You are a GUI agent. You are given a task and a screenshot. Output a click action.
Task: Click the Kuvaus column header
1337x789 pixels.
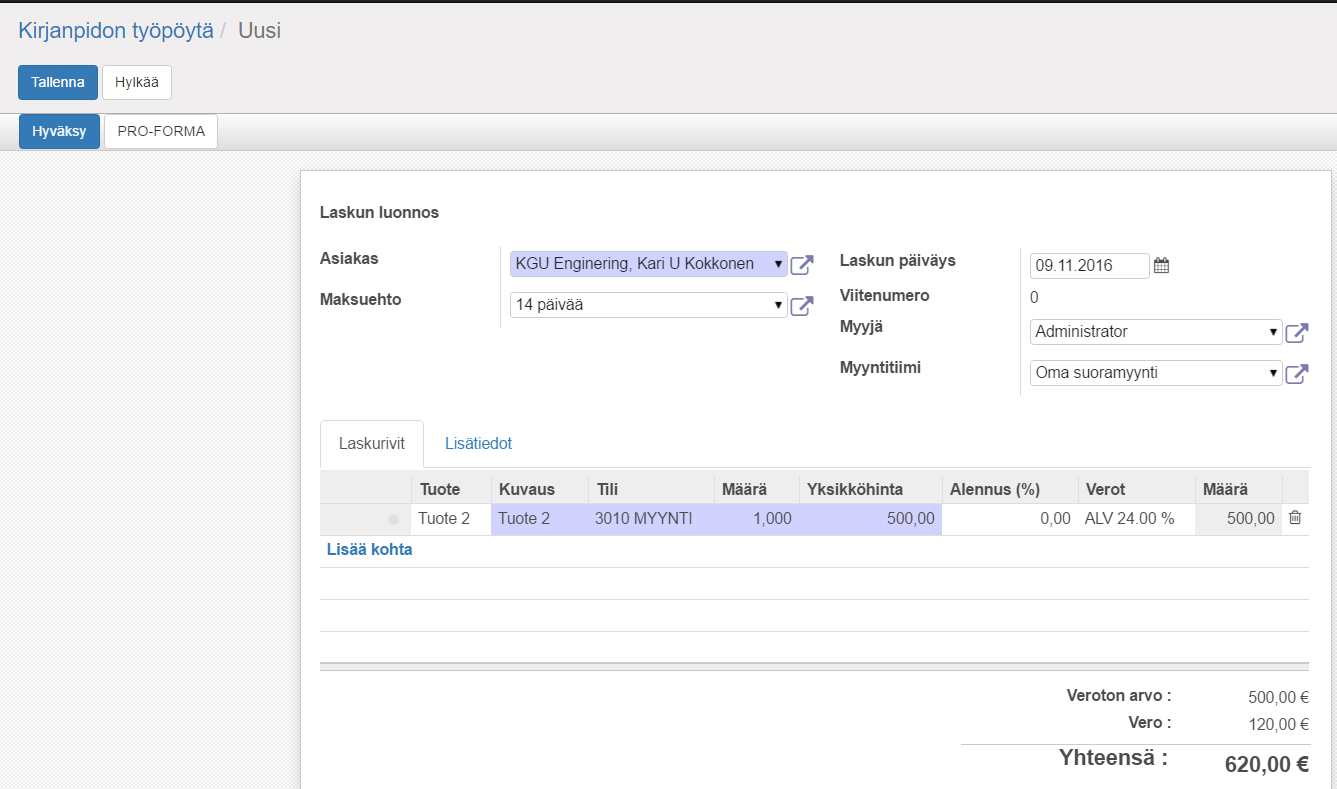(x=539, y=489)
